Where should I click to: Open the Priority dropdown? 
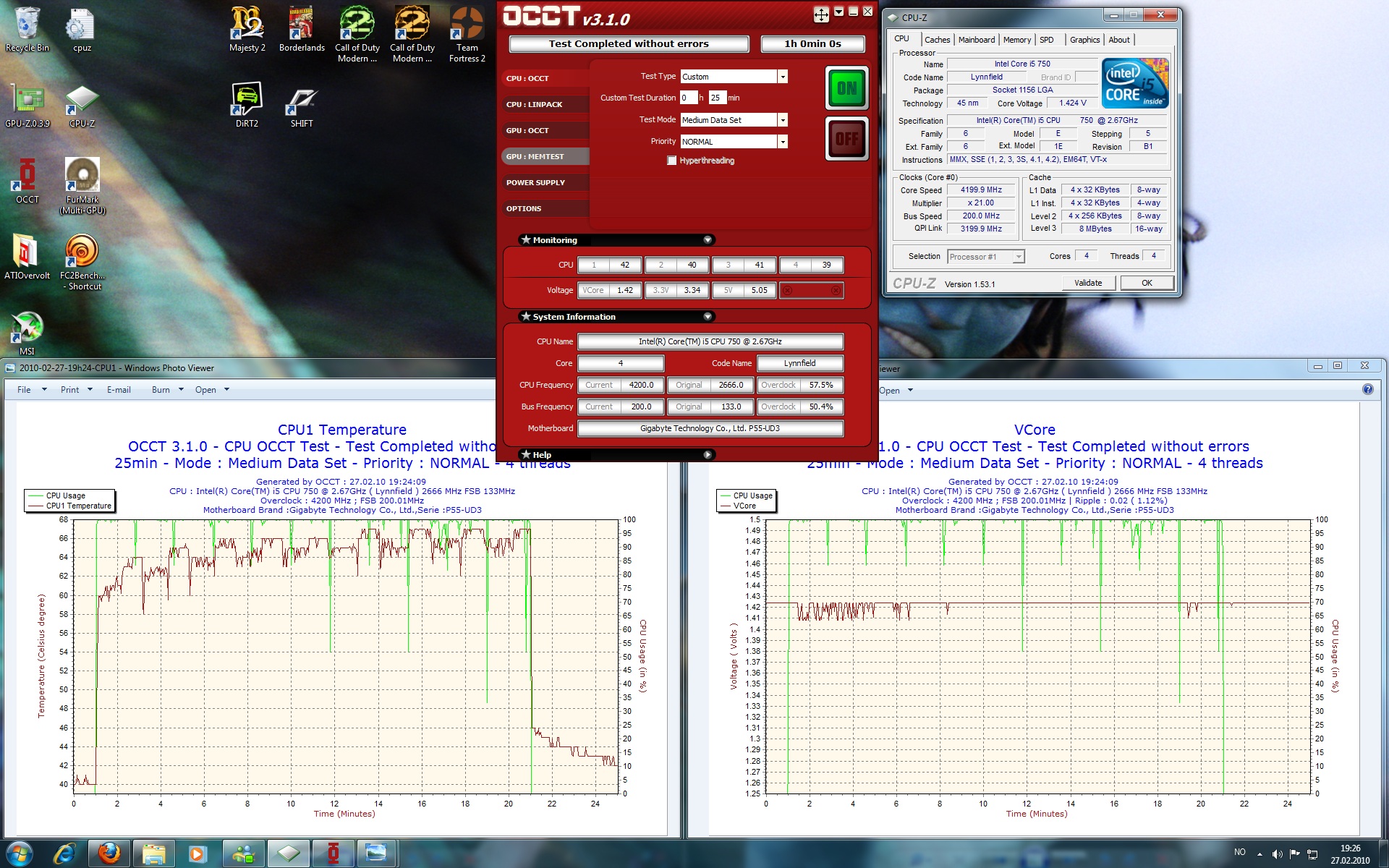tap(782, 142)
